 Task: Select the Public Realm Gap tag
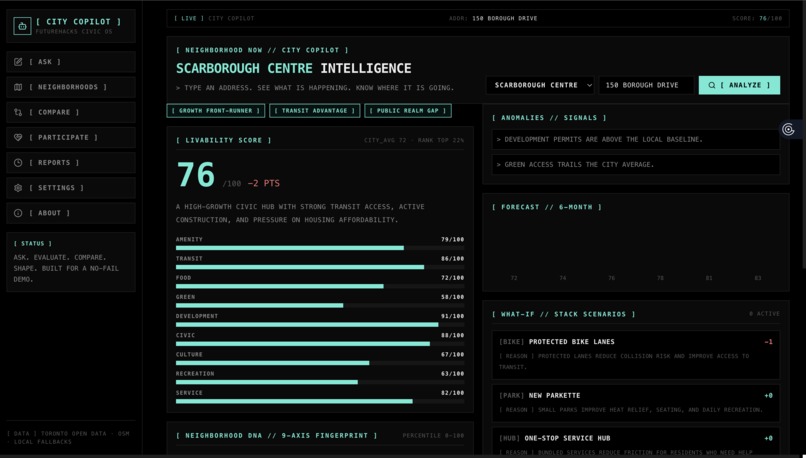408,111
